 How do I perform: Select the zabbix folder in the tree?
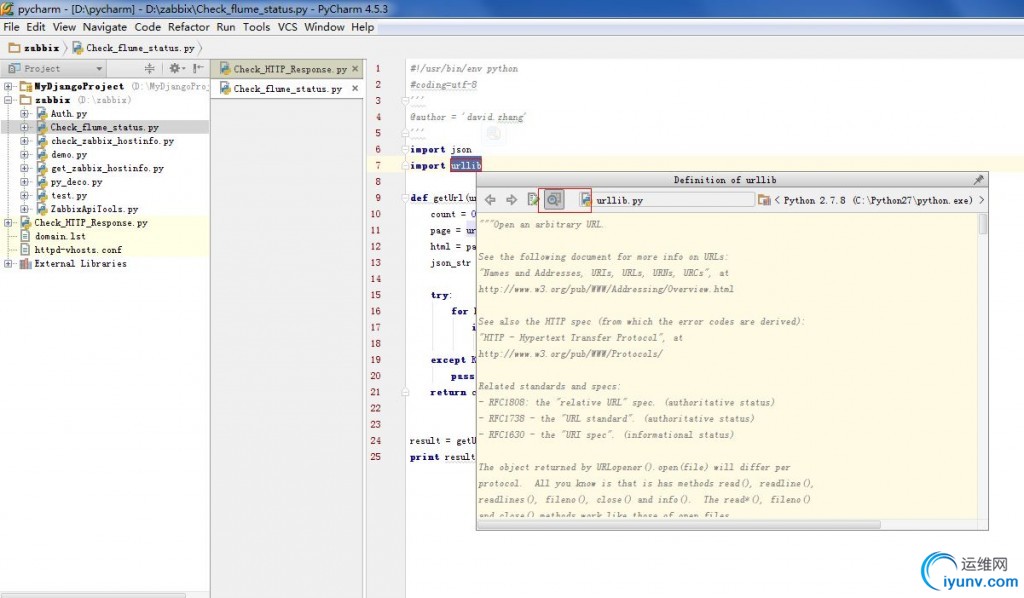point(52,100)
